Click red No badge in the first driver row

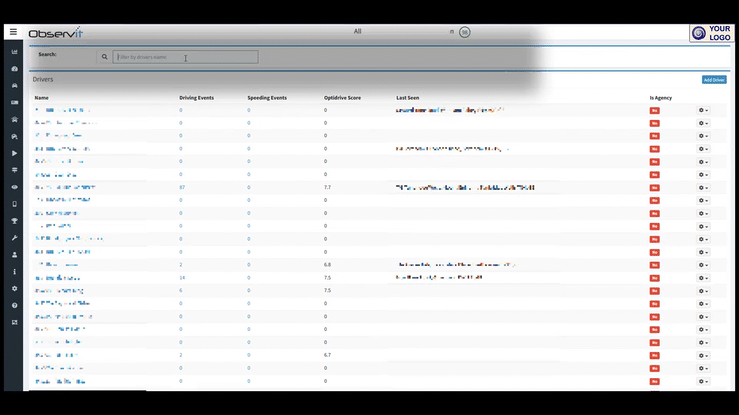pyautogui.click(x=654, y=110)
